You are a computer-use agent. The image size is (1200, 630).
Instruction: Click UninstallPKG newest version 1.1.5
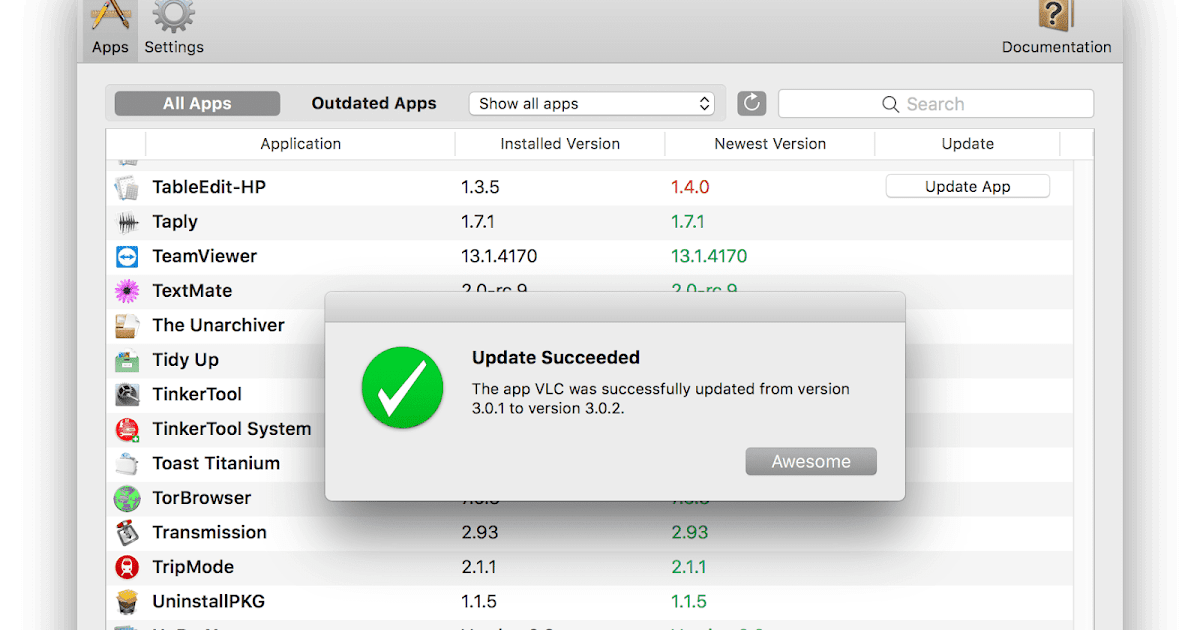pos(689,602)
